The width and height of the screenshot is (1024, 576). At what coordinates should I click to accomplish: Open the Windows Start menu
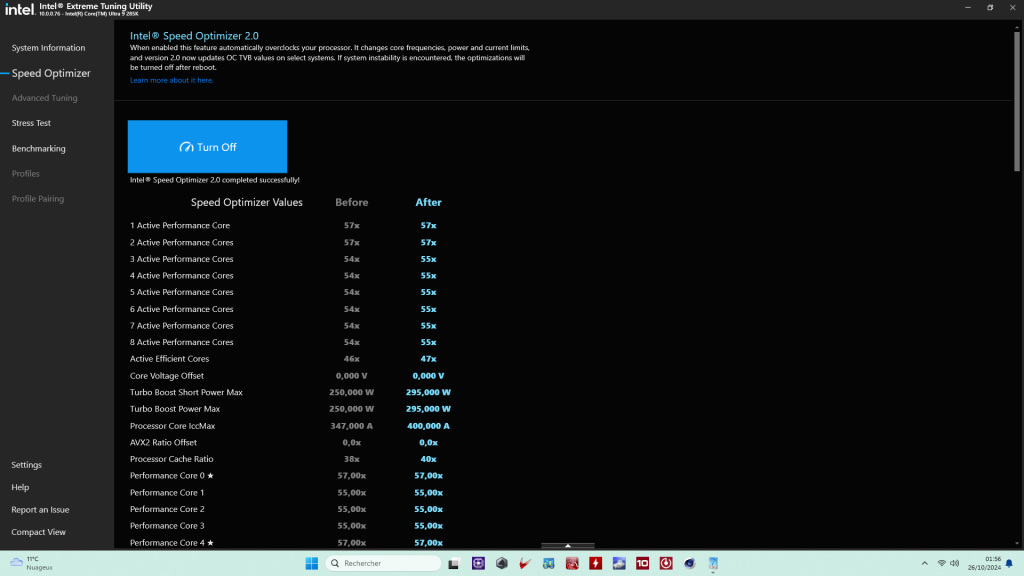(312, 563)
